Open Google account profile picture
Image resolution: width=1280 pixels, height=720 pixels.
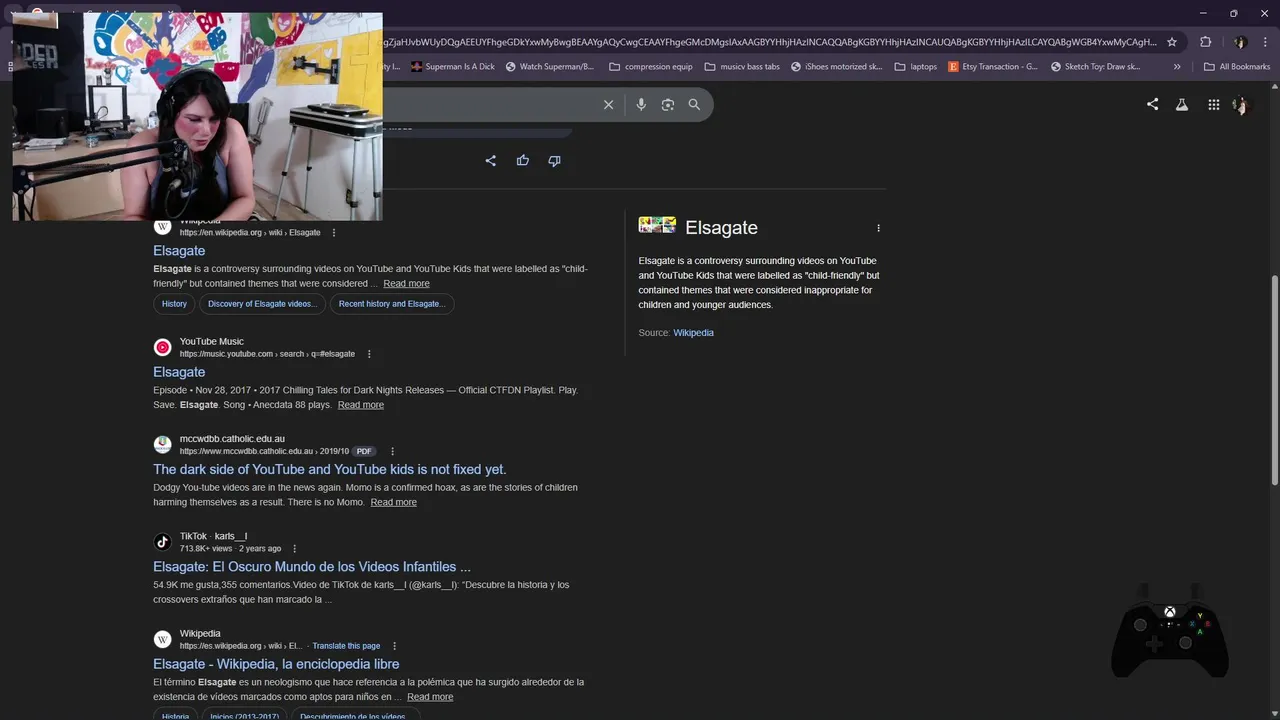click(1241, 104)
